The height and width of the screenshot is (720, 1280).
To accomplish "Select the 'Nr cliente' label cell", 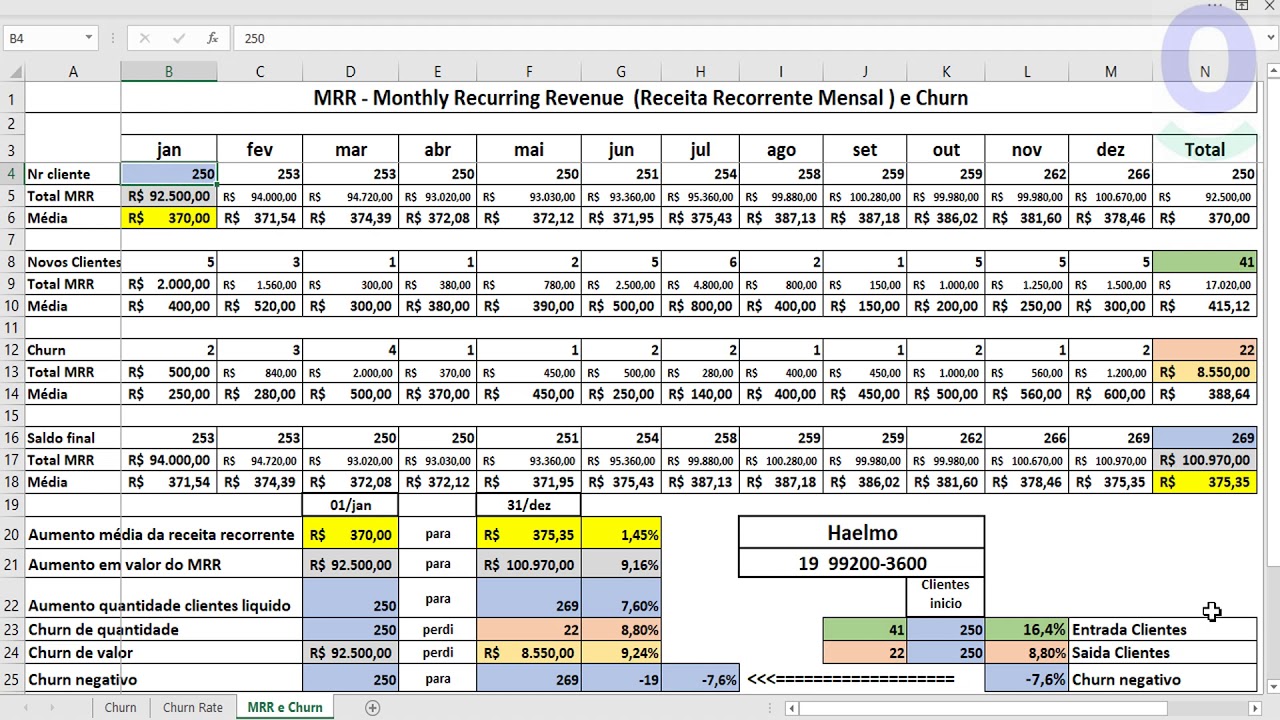I will (x=73, y=174).
